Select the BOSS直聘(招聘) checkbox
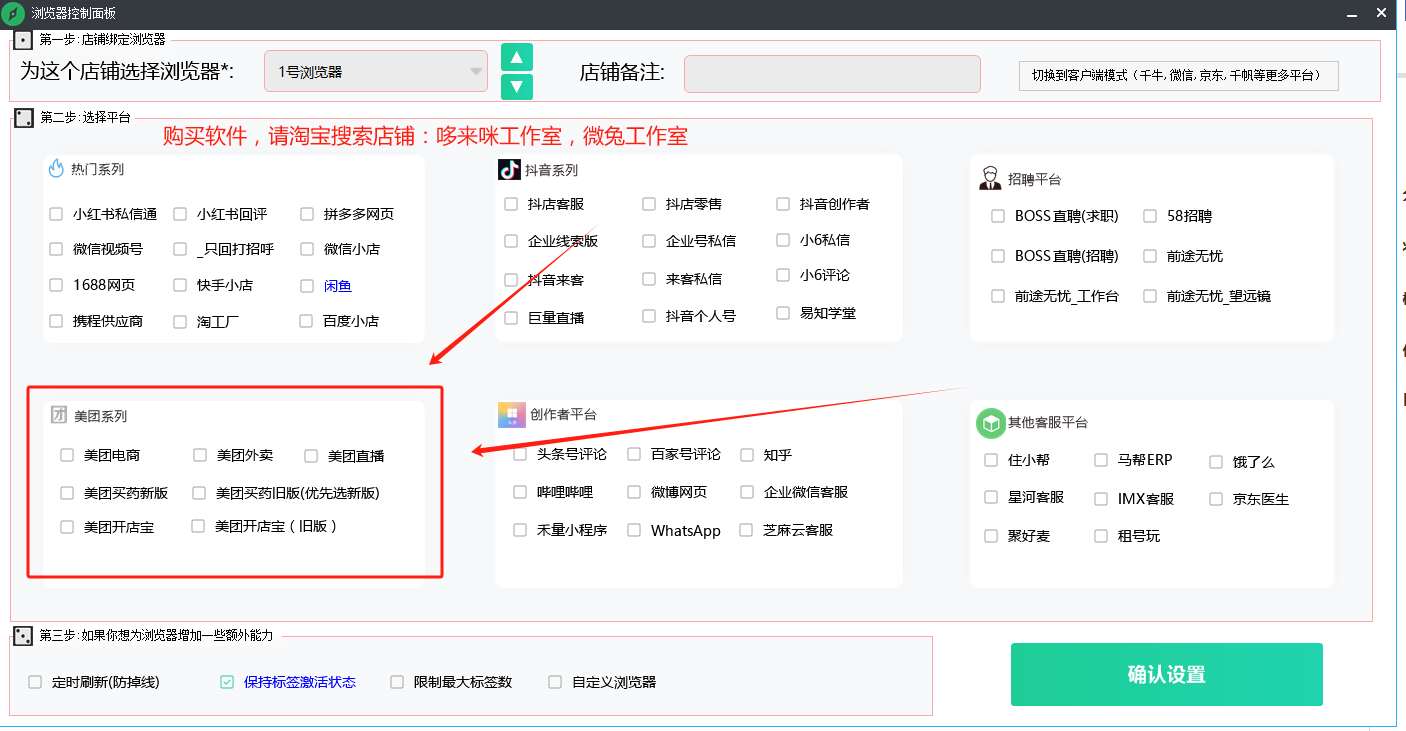 [x=998, y=256]
